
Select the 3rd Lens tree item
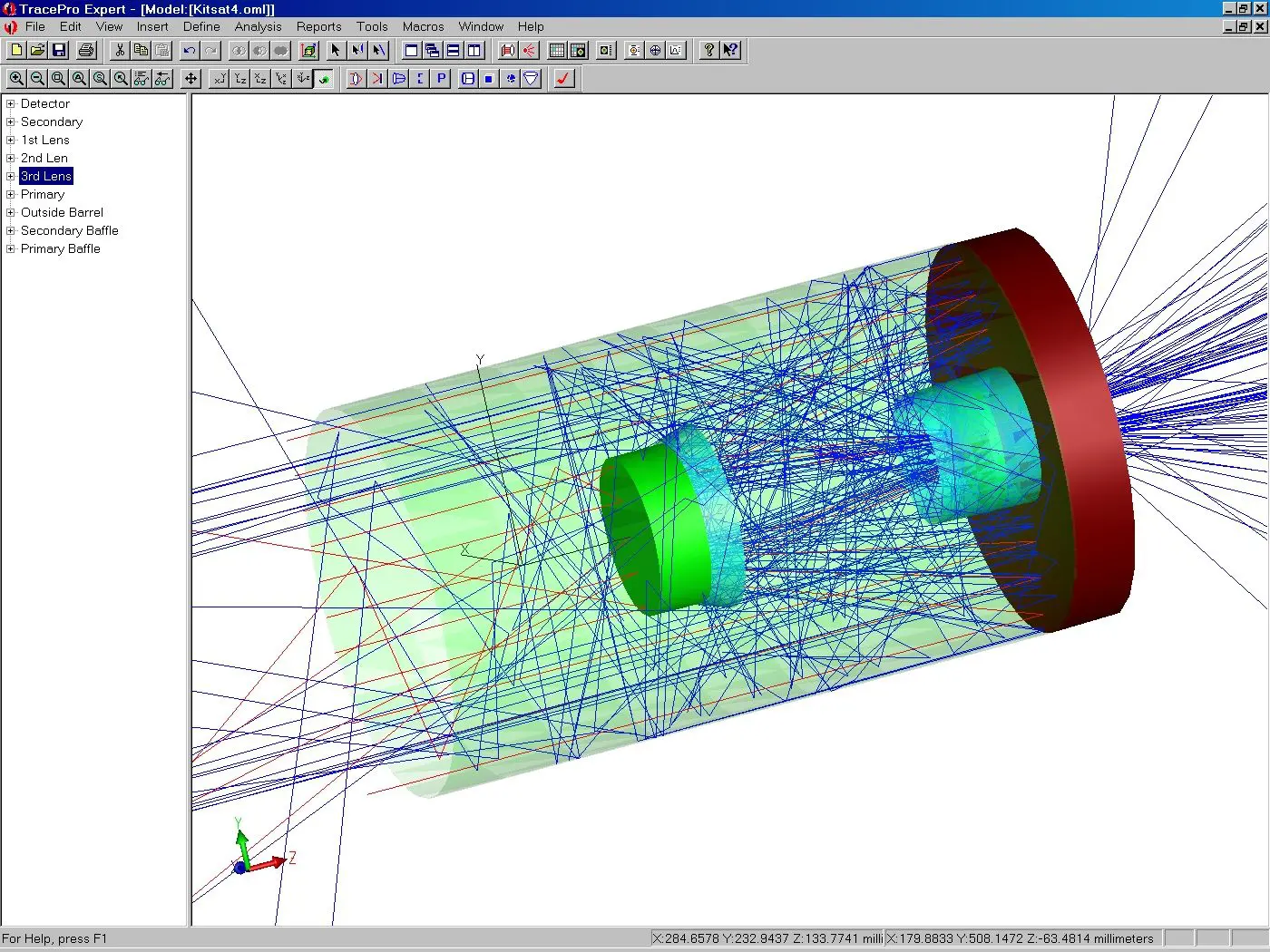46,176
